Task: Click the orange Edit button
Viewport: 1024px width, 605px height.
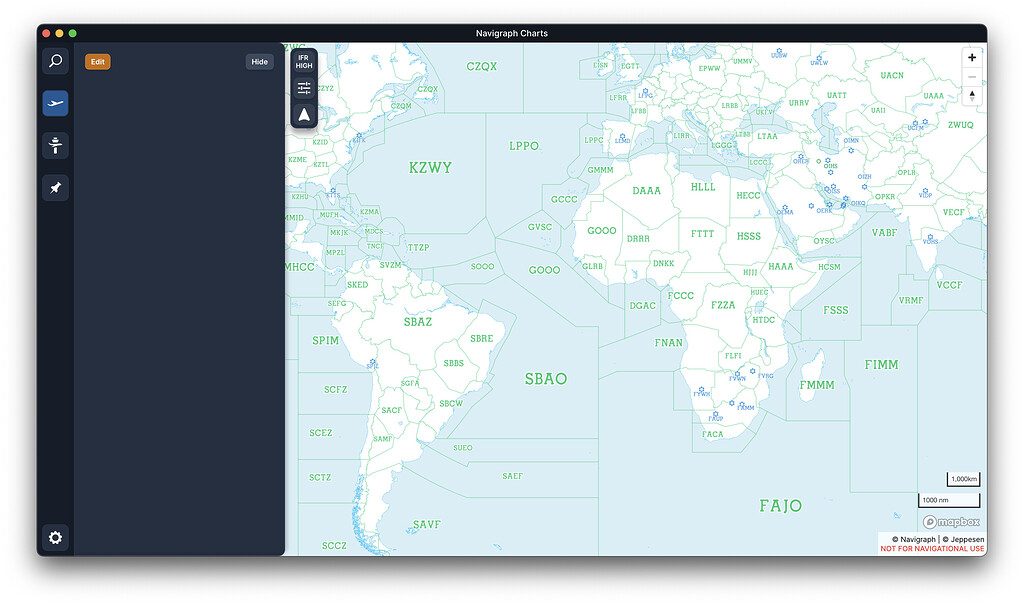Action: [x=97, y=61]
